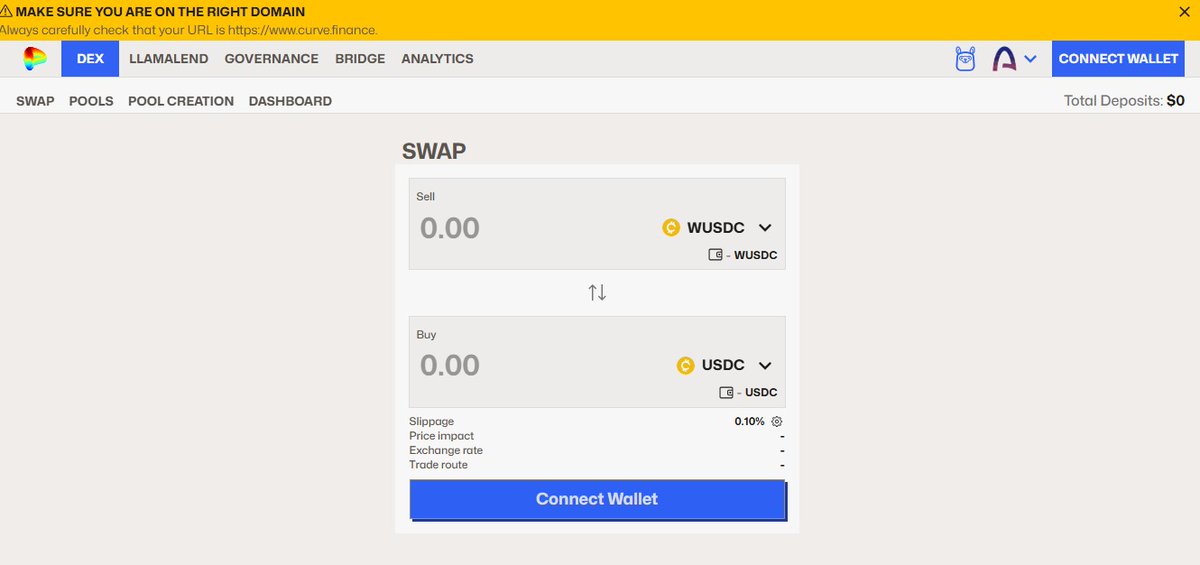Open the ANALYTICS tab
Image resolution: width=1200 pixels, height=565 pixels.
[x=437, y=59]
